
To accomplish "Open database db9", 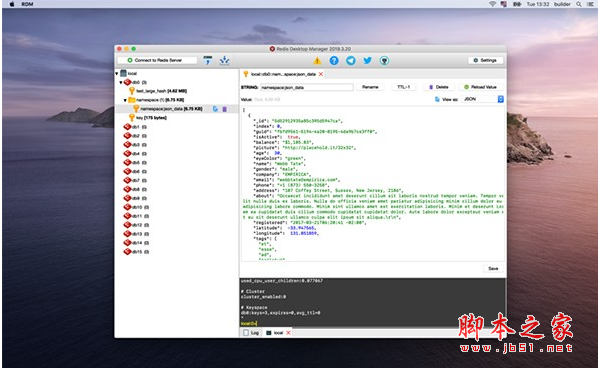I will tap(135, 198).
